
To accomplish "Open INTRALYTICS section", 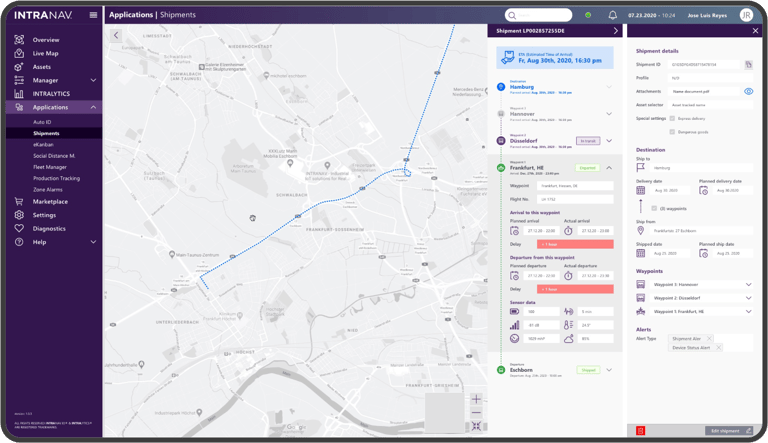I will click(51, 94).
